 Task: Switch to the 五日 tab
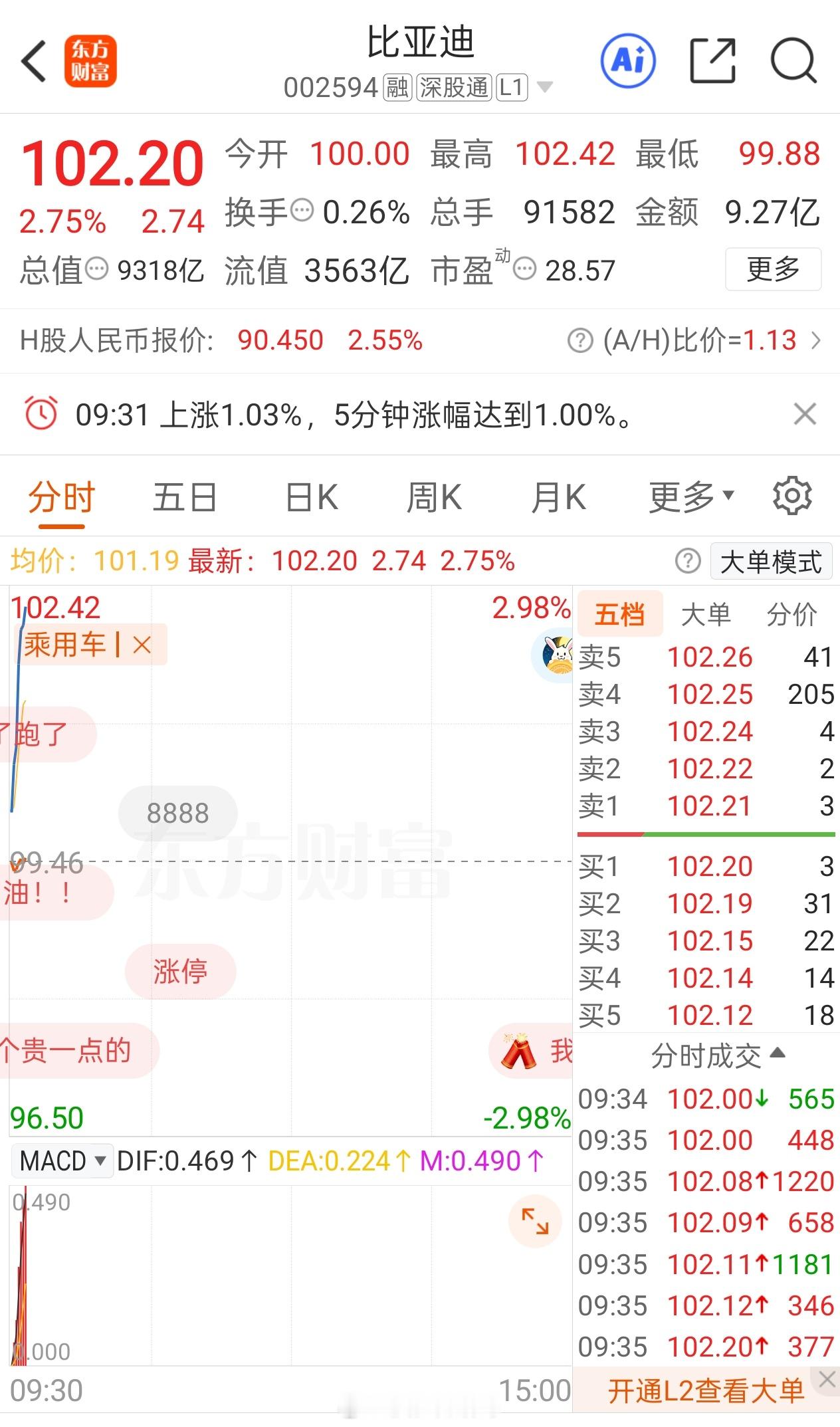[185, 497]
